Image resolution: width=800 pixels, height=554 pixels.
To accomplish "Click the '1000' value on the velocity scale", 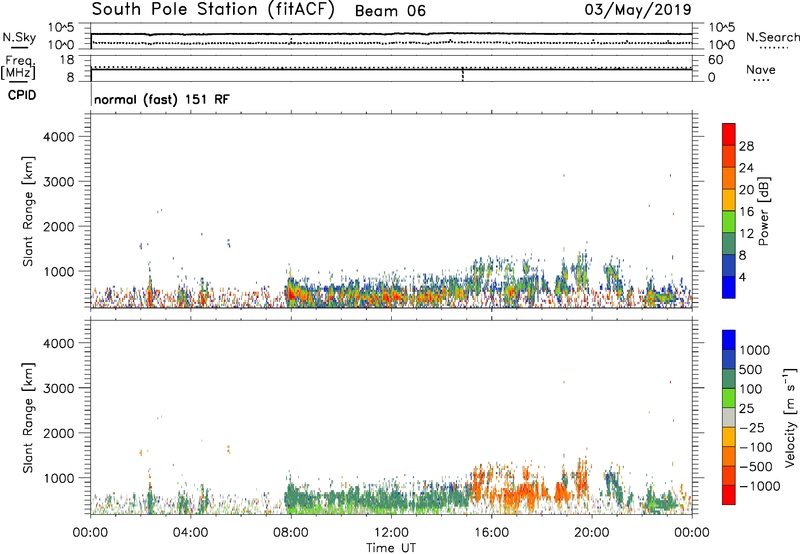I will coord(755,350).
